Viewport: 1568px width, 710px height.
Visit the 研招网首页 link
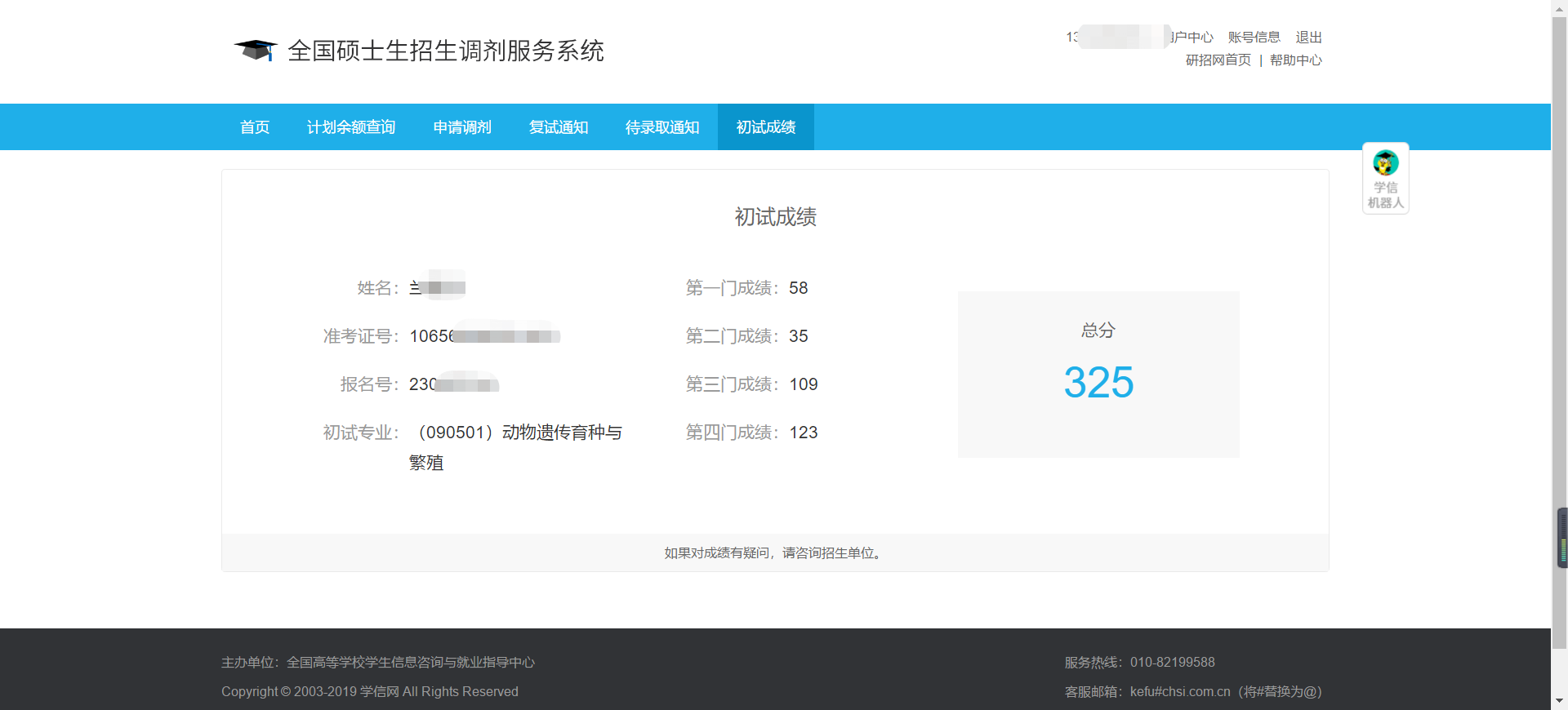point(1218,60)
